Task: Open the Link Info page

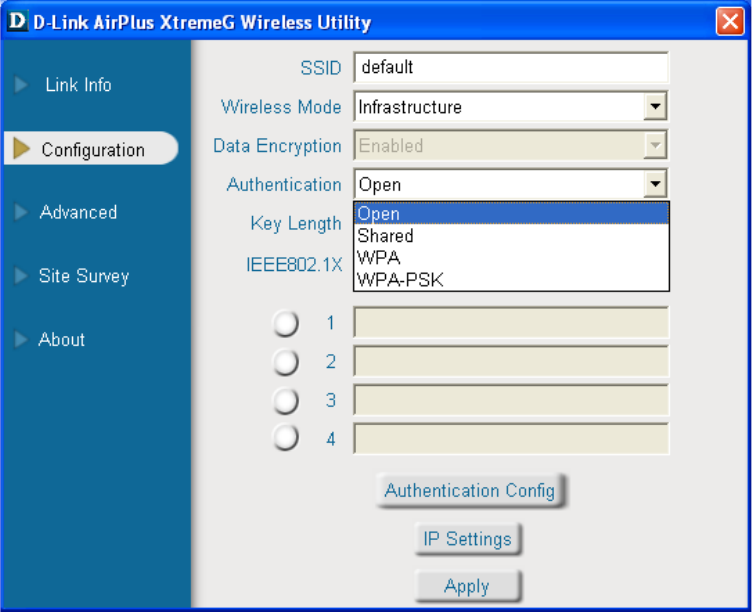Action: [x=78, y=85]
